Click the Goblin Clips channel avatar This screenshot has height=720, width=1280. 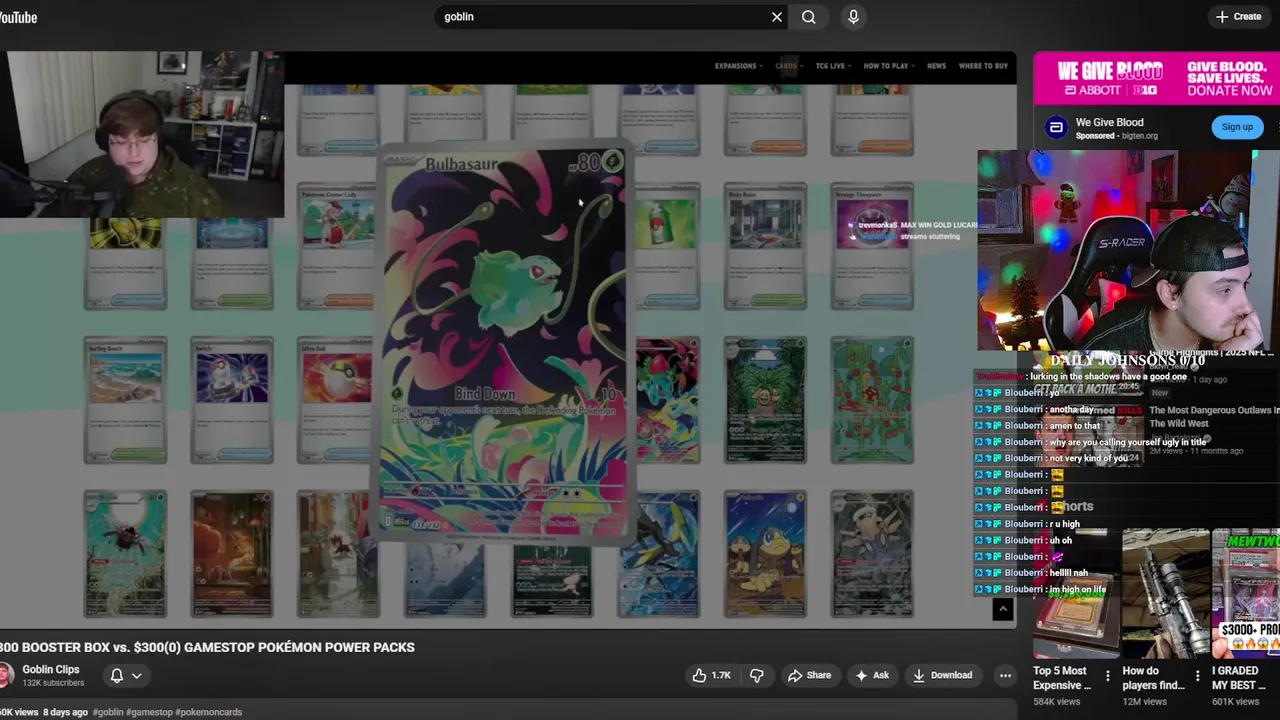(5, 676)
